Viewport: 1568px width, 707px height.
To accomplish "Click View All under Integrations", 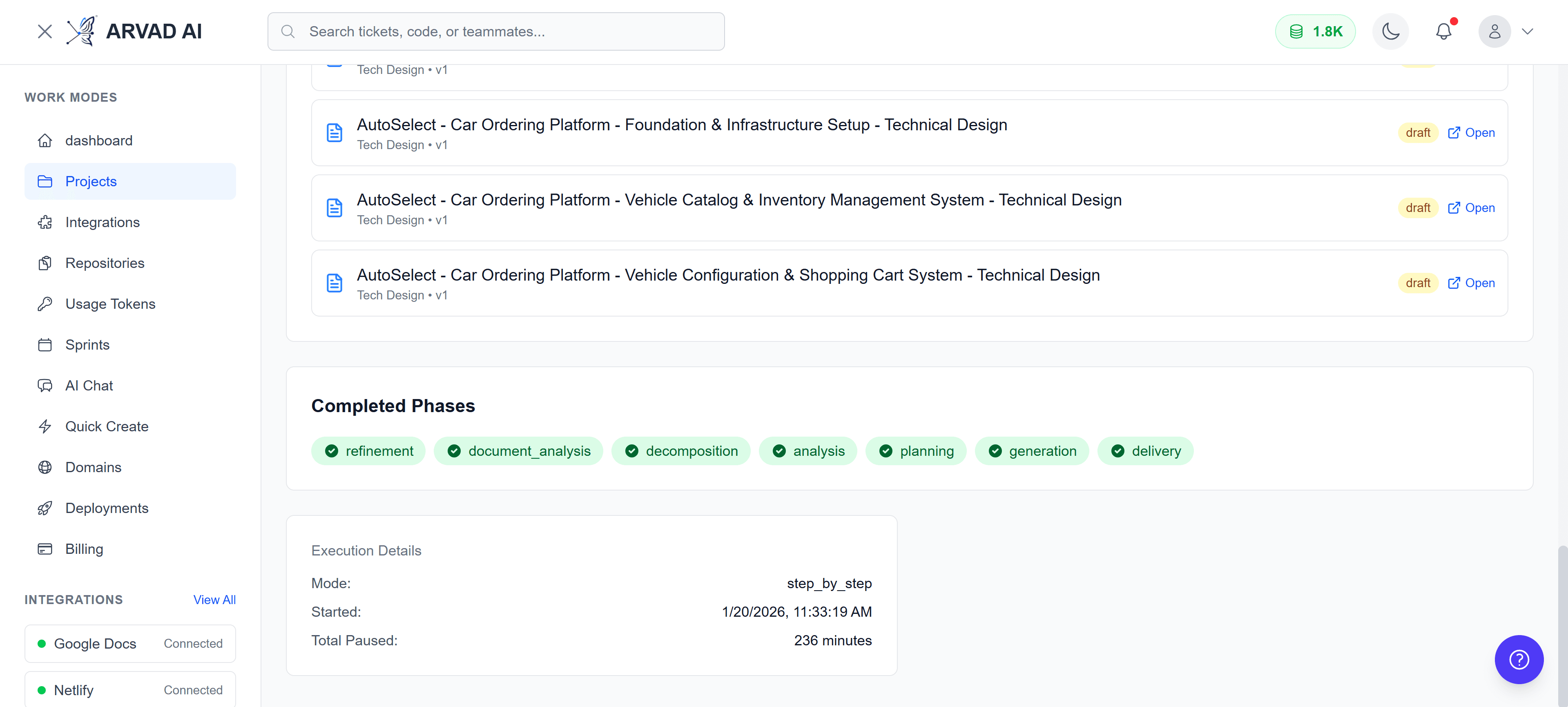I will click(214, 599).
